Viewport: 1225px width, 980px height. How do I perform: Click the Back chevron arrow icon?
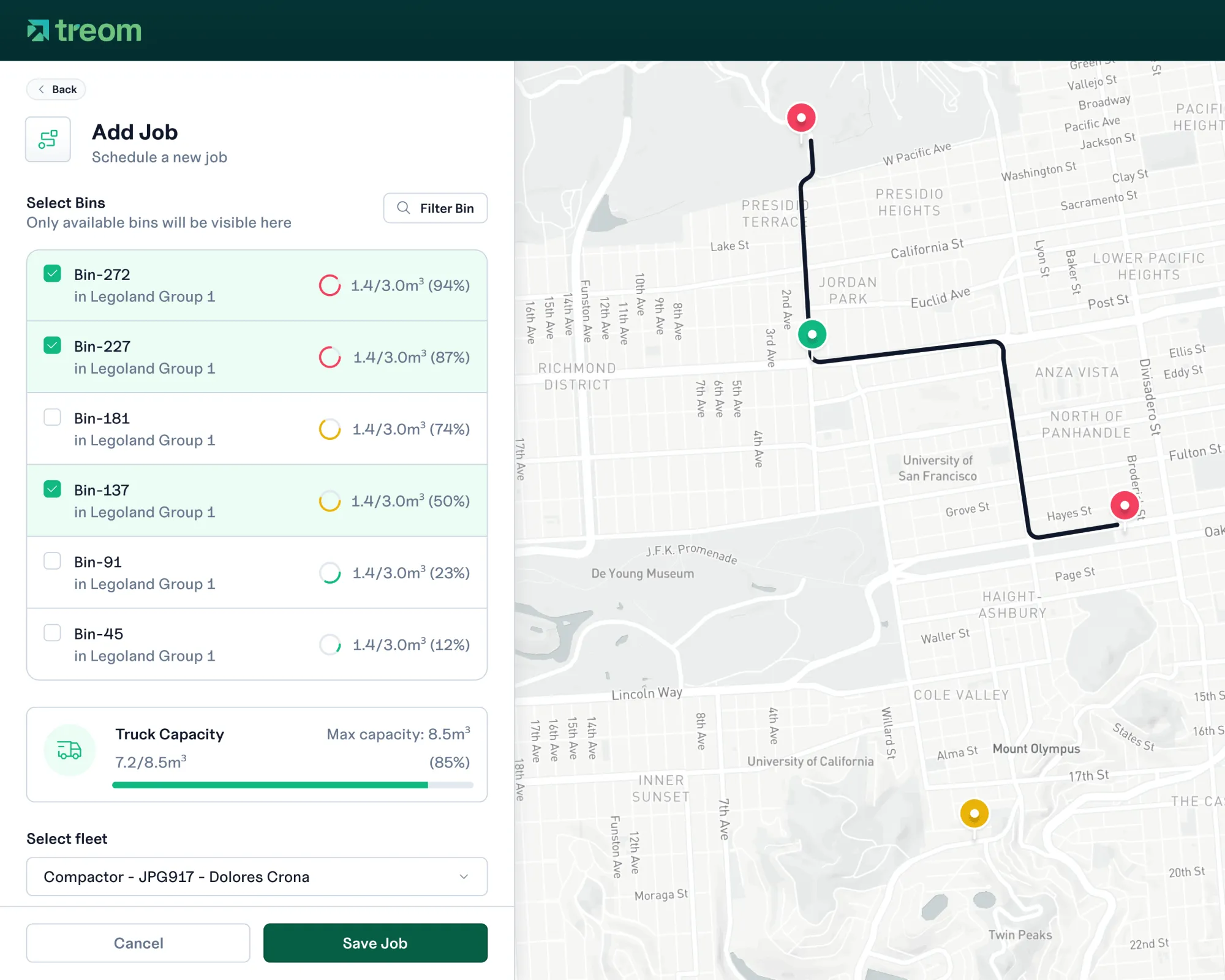pyautogui.click(x=42, y=89)
